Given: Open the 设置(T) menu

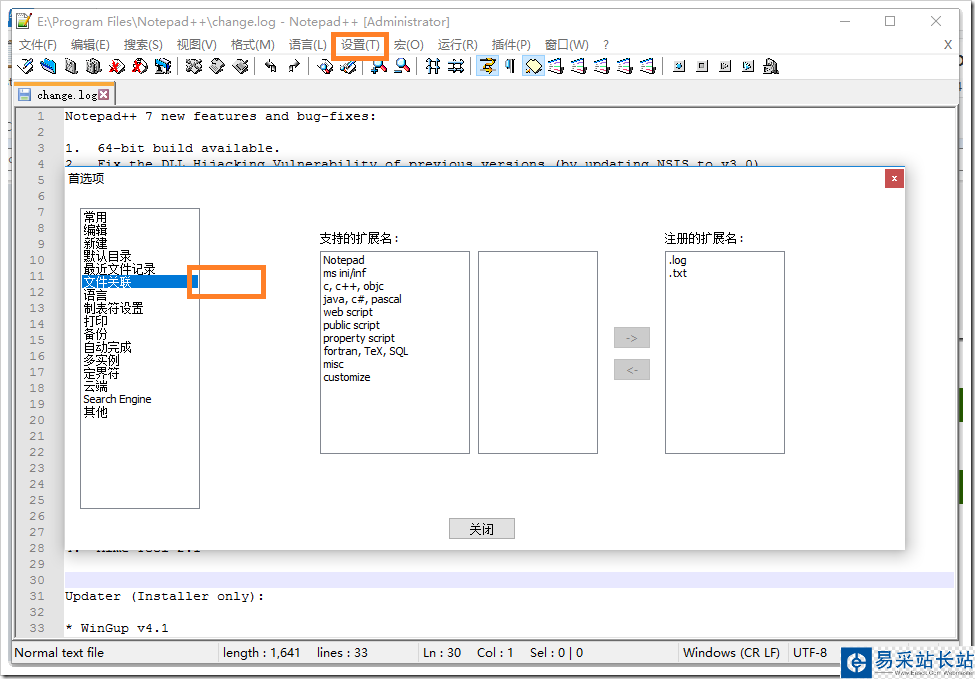Looking at the screenshot, I should (x=360, y=45).
